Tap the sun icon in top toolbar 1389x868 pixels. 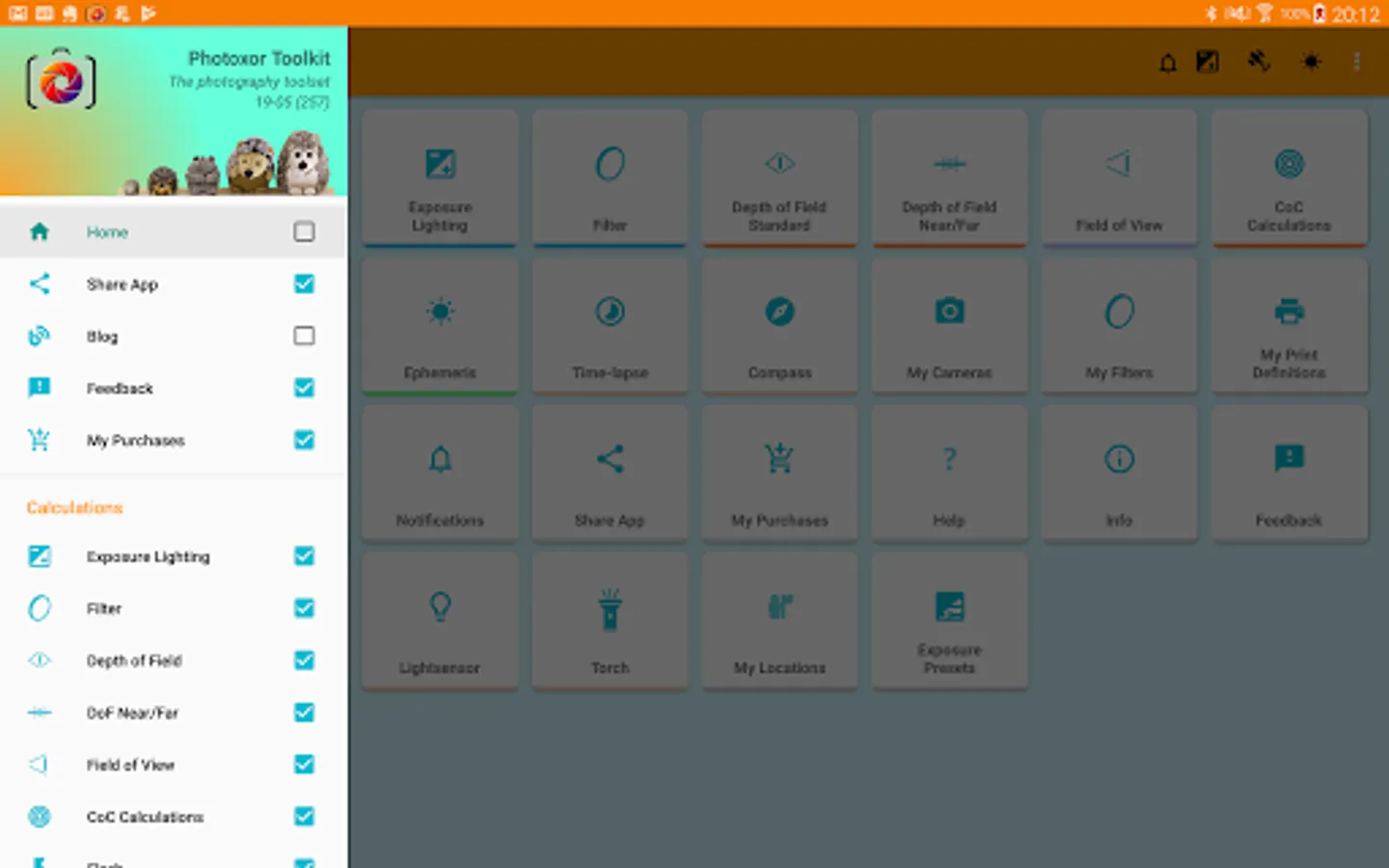pyautogui.click(x=1311, y=62)
